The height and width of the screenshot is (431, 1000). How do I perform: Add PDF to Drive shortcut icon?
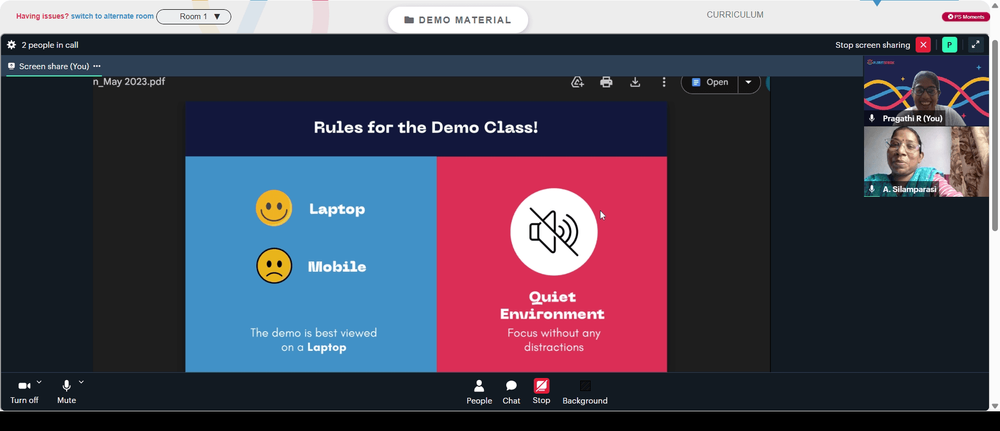577,82
